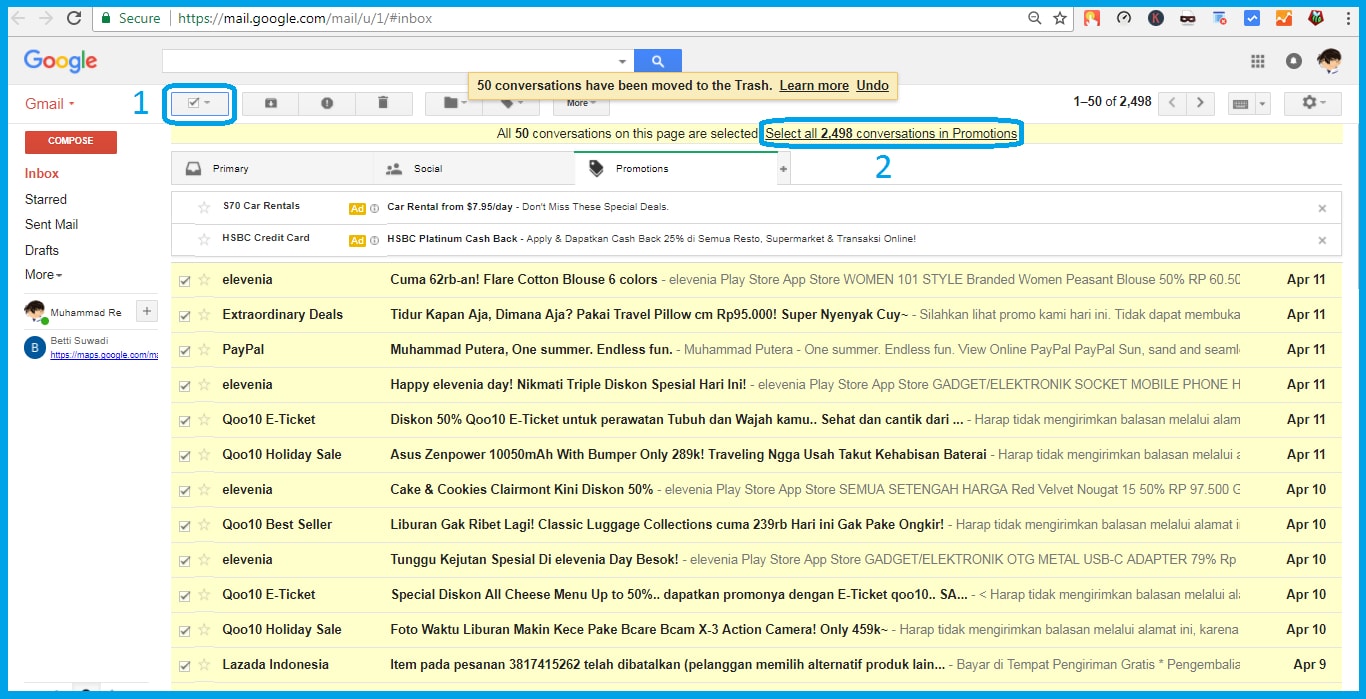Open input tools language dropdown arrow
The image size is (1366, 699).
coord(1262,104)
